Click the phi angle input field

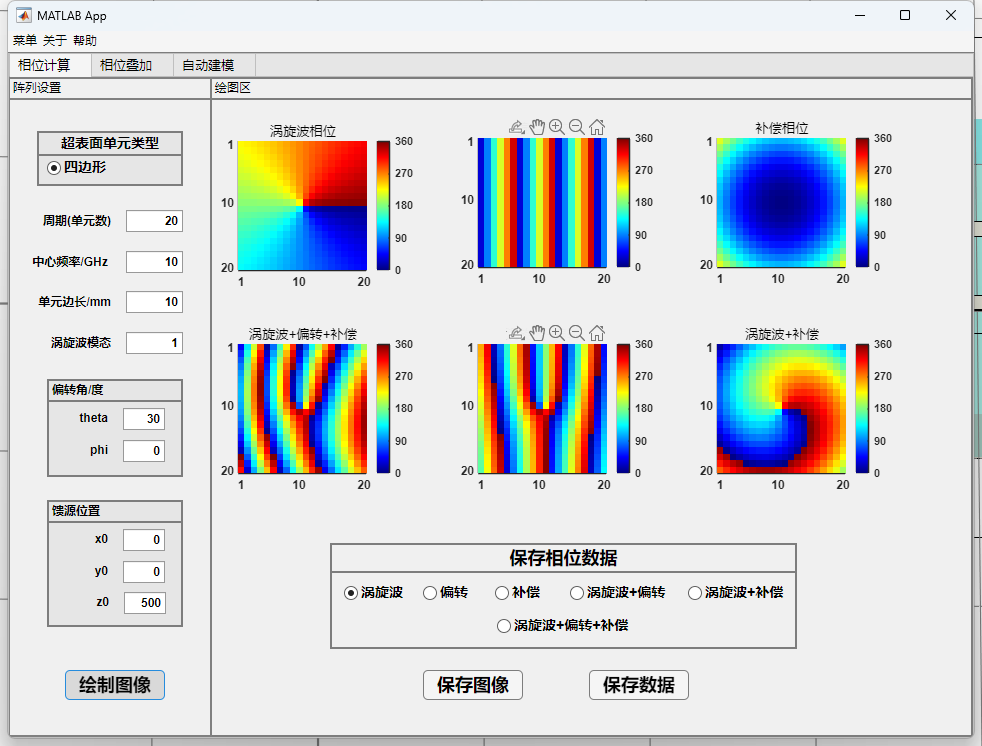coord(144,451)
